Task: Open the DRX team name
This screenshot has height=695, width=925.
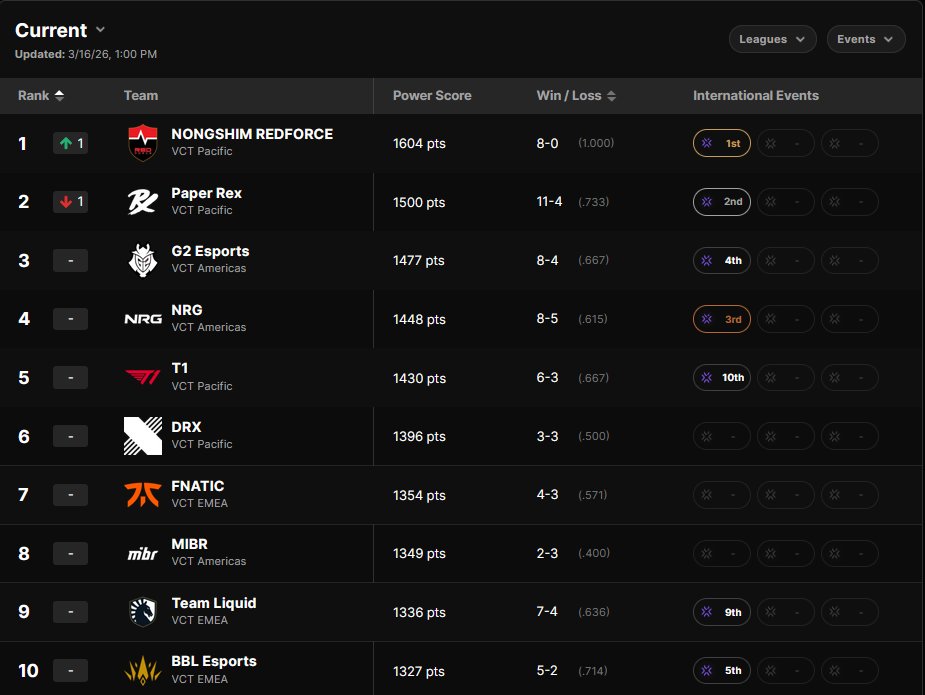Action: tap(186, 427)
